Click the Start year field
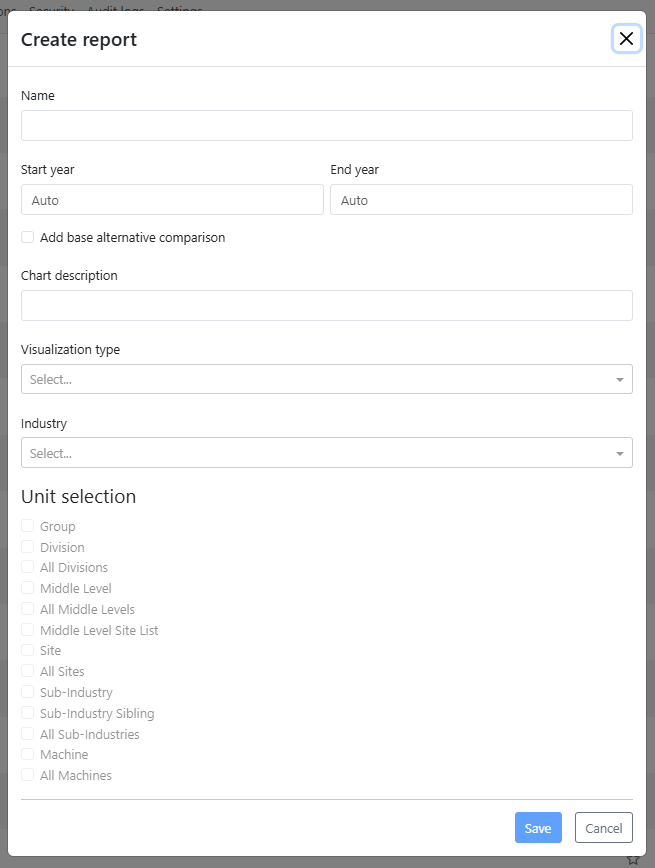This screenshot has height=868, width=655. (x=172, y=200)
